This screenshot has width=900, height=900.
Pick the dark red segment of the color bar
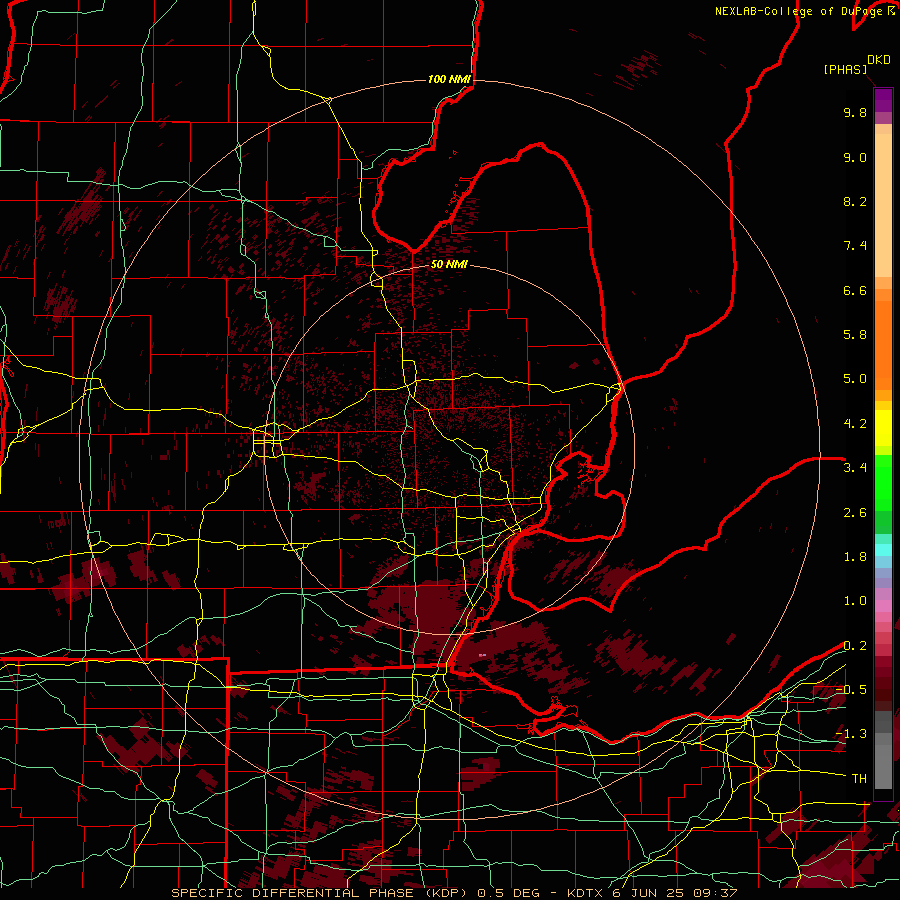883,677
